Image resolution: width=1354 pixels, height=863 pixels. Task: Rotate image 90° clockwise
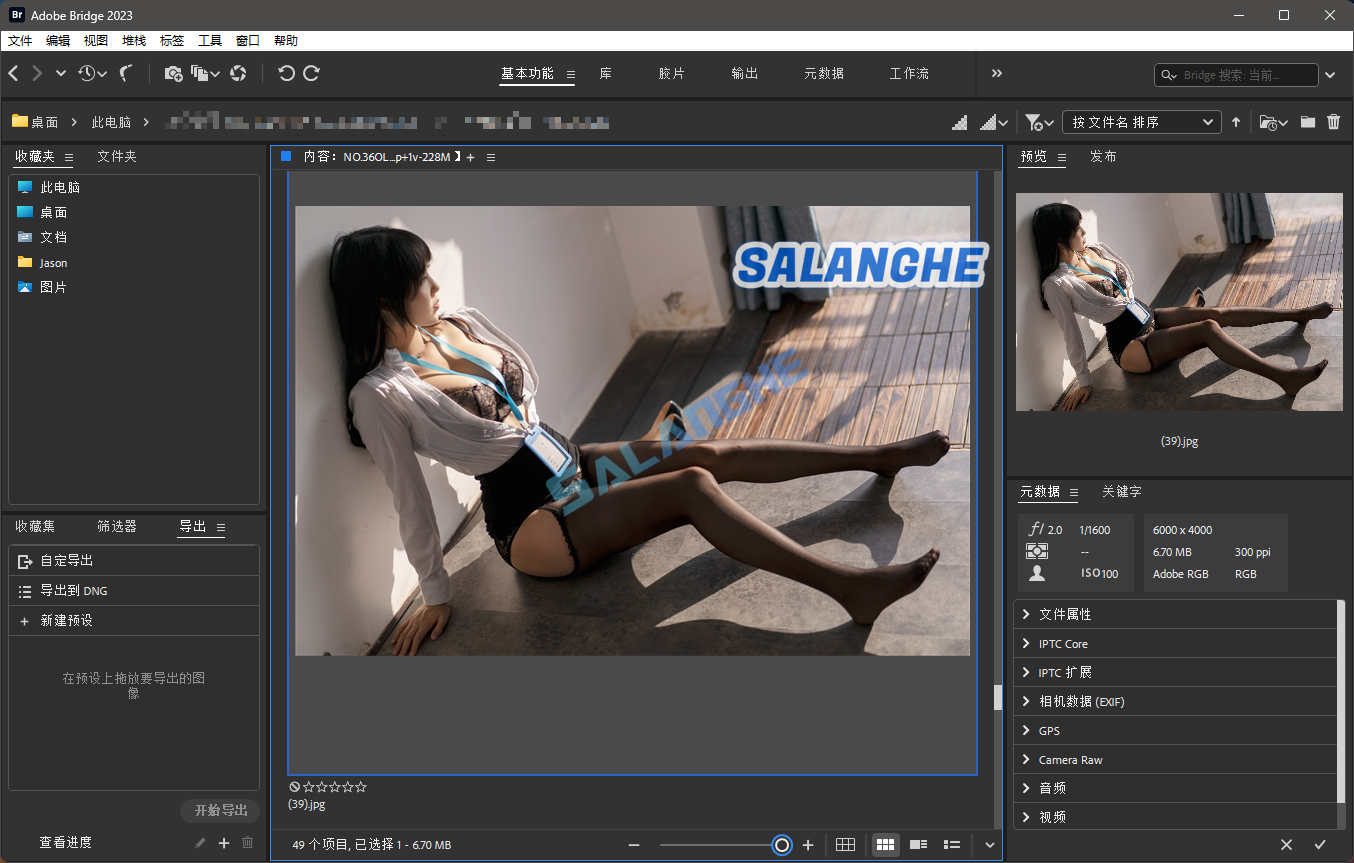coord(312,73)
